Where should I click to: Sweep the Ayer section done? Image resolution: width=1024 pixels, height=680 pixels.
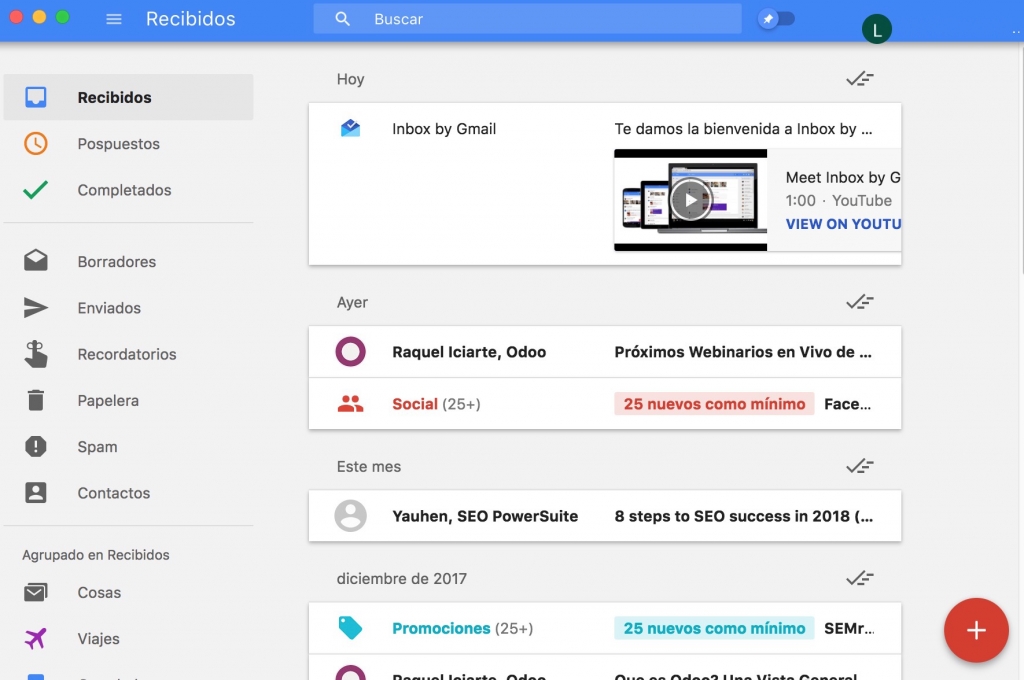[x=860, y=301]
